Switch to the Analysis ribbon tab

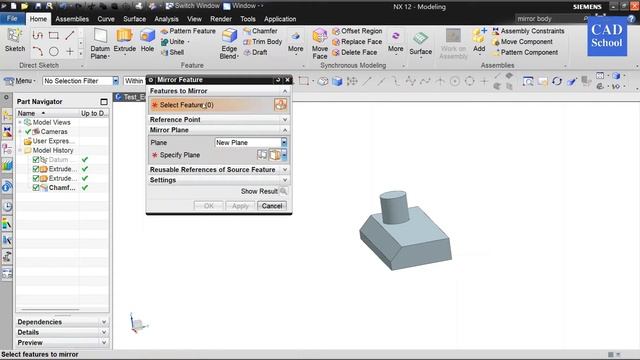click(166, 19)
